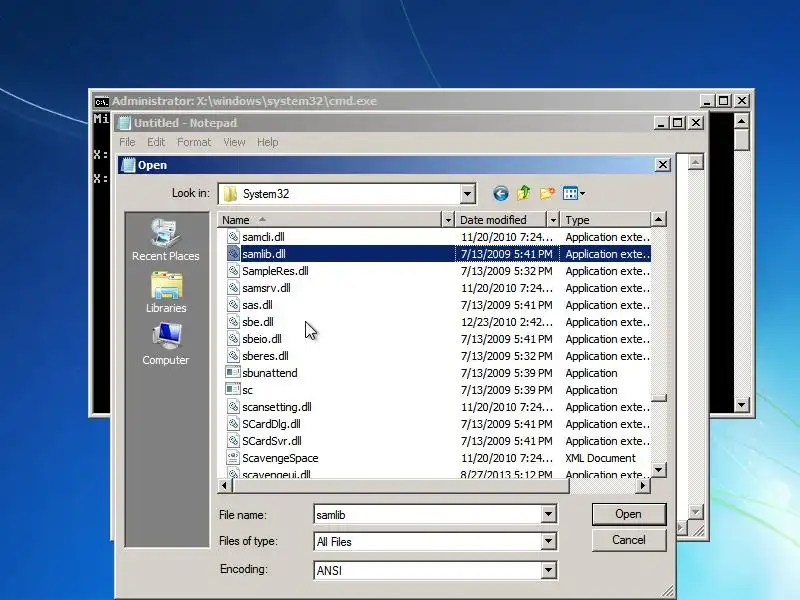Click the Open button

click(629, 514)
